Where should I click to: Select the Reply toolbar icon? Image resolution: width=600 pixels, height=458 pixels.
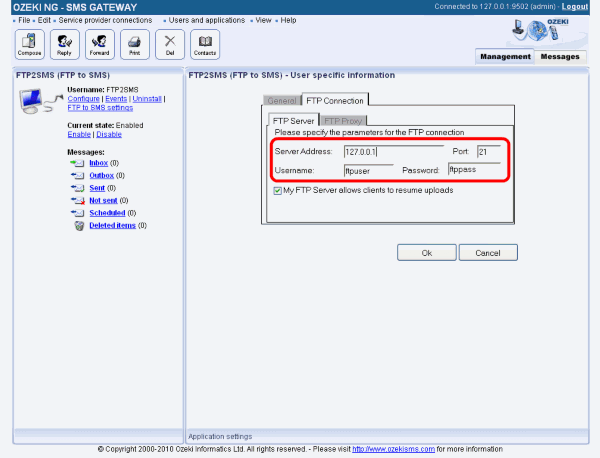point(65,44)
